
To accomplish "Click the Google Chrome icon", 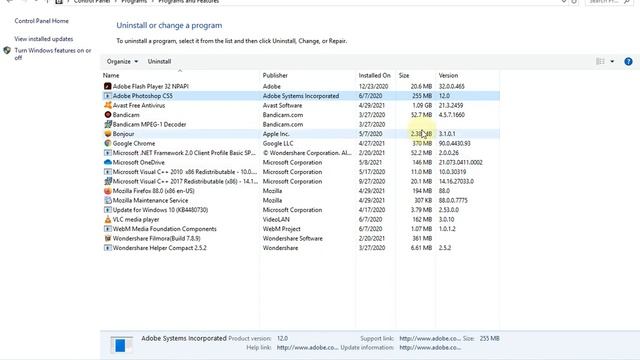I will (x=108, y=143).
